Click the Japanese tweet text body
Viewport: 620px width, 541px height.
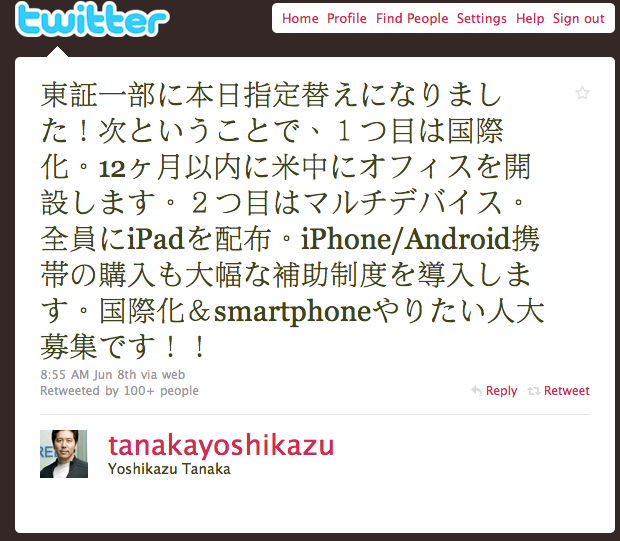[293, 221]
